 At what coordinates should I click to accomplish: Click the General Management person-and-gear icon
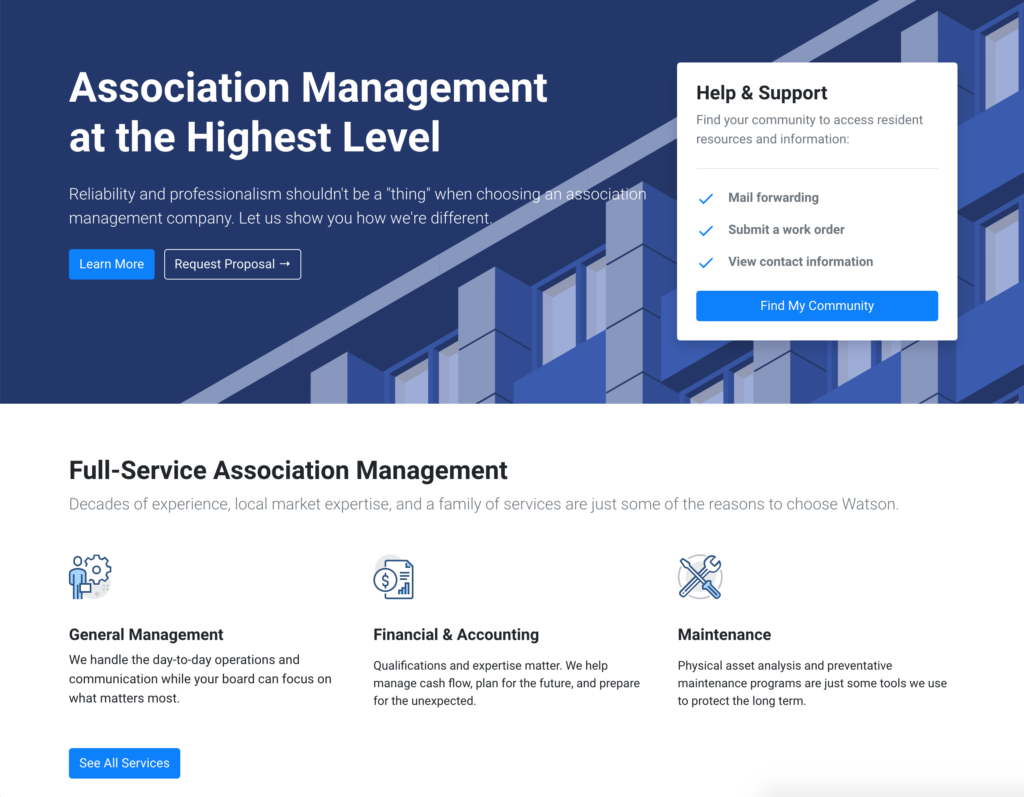[90, 577]
